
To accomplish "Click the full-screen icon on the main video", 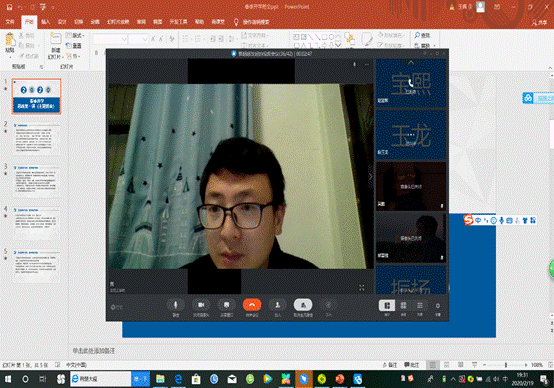I will pos(362,288).
